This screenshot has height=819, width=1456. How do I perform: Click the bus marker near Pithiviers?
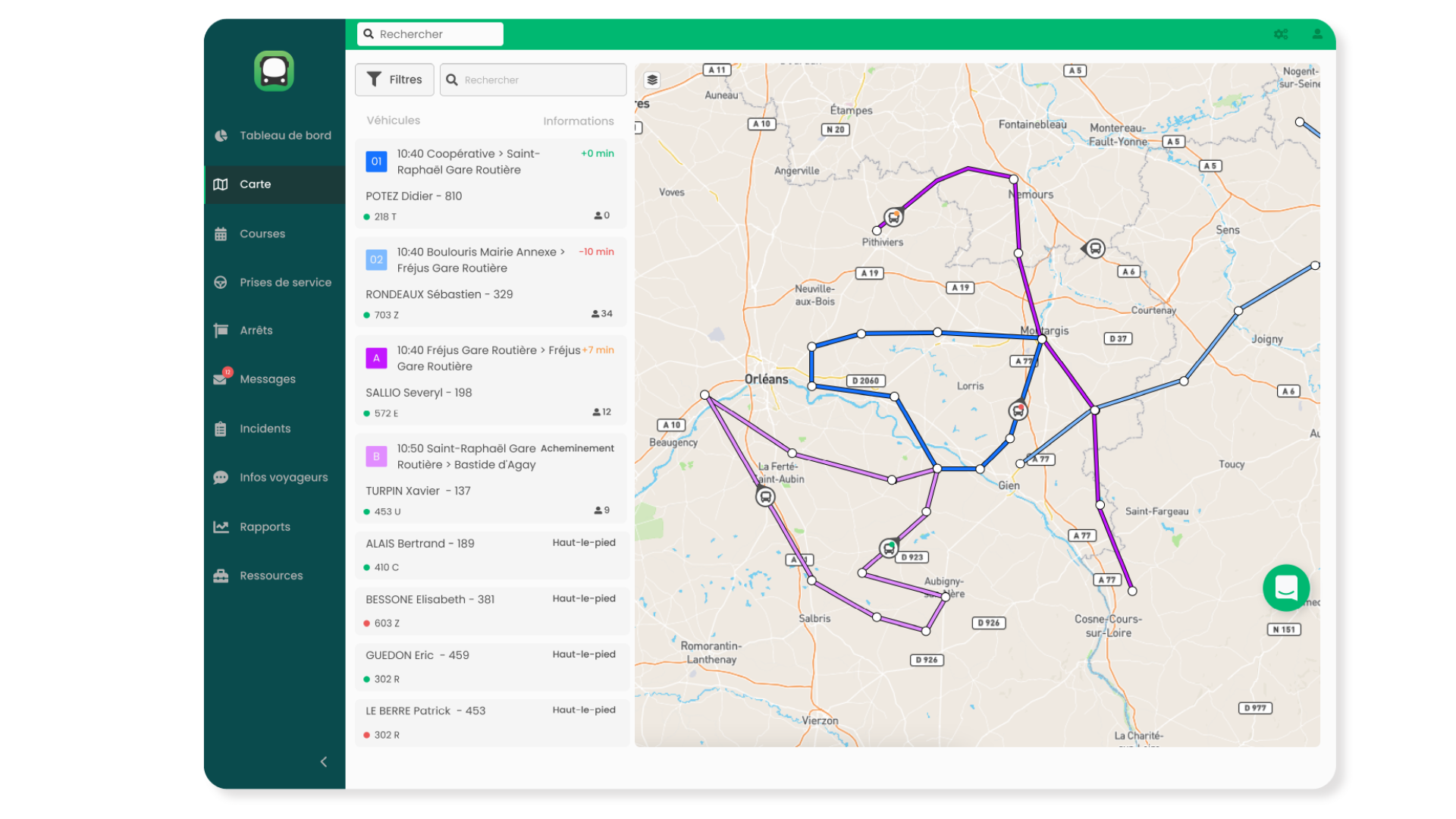pos(894,218)
